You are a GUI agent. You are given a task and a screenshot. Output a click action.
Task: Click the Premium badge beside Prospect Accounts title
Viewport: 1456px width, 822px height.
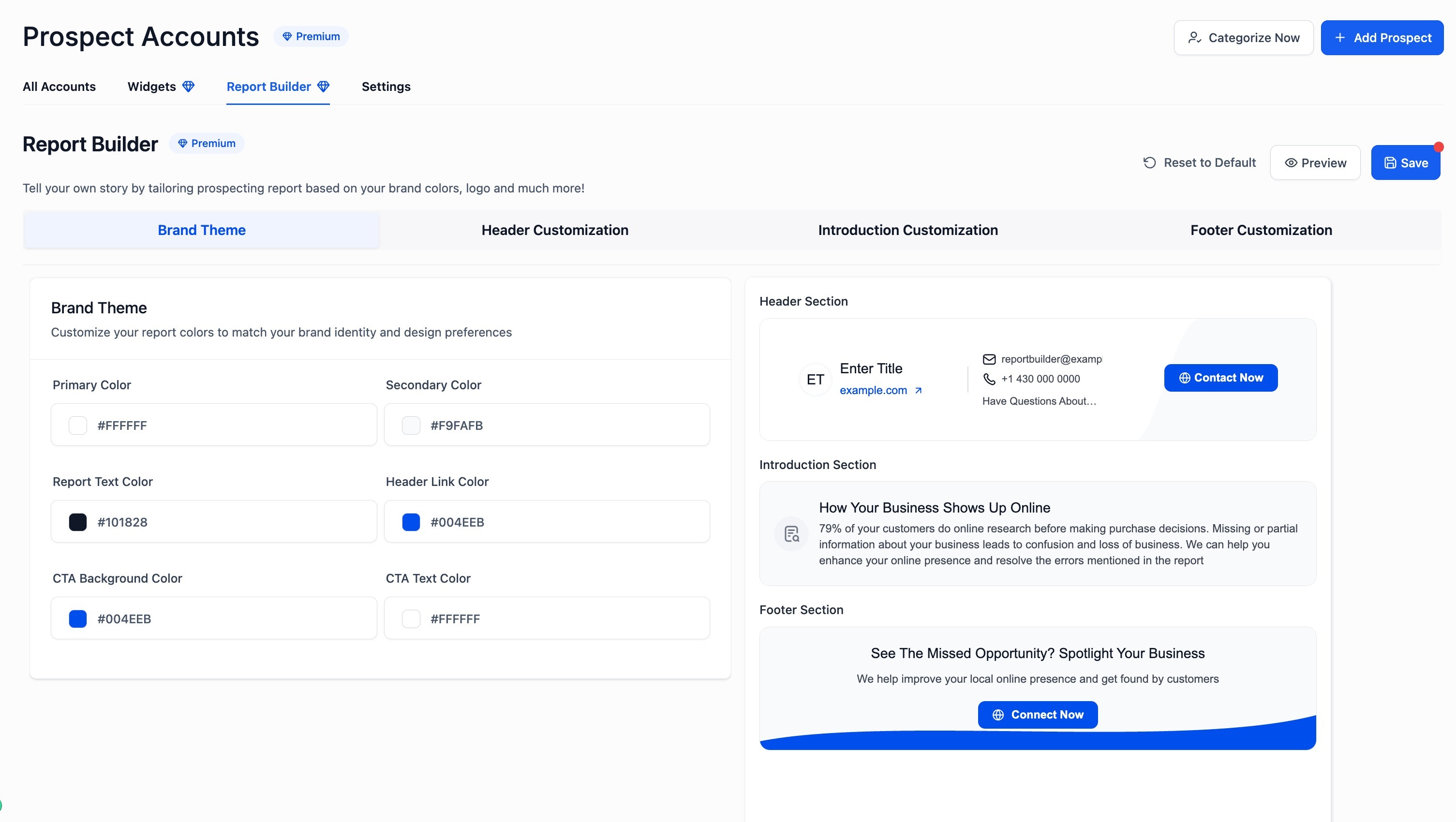coord(311,37)
